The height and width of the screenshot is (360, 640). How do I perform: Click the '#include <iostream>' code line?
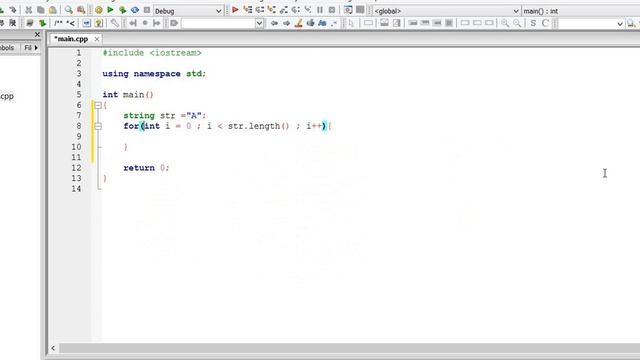(x=152, y=53)
